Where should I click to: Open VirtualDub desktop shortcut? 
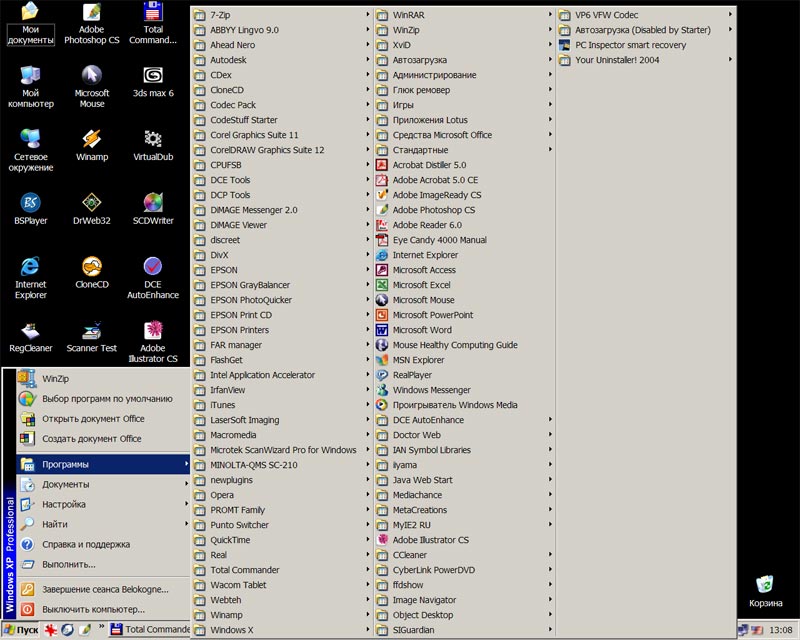153,145
